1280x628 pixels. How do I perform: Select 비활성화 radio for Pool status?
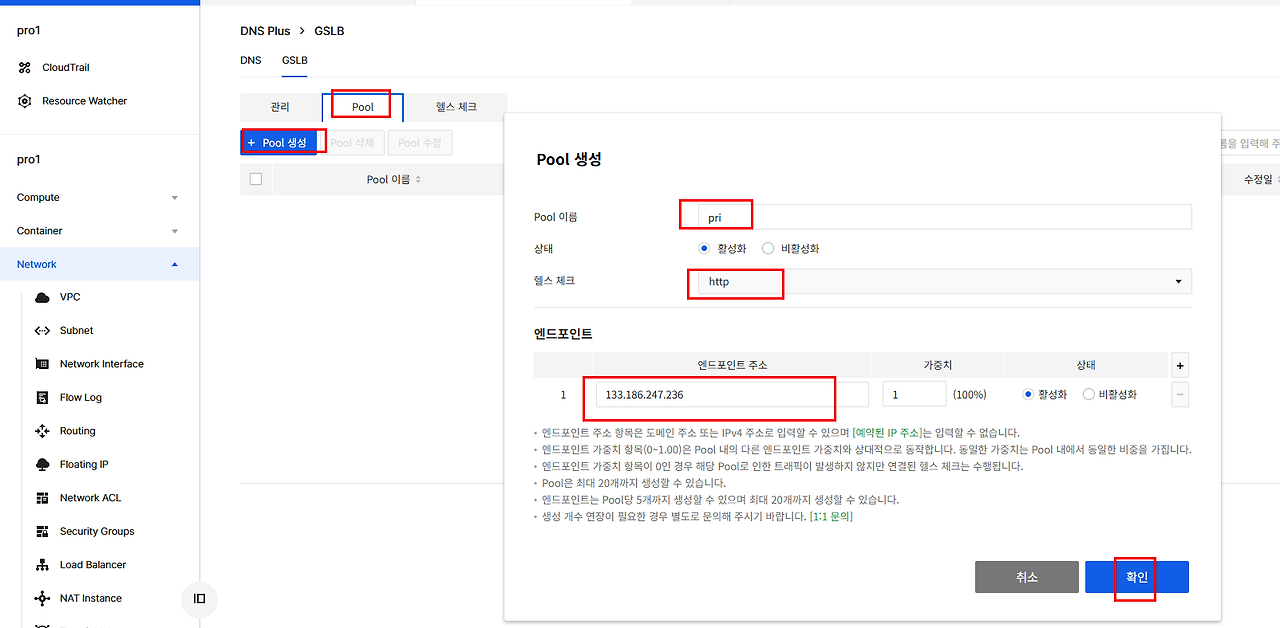(x=767, y=248)
